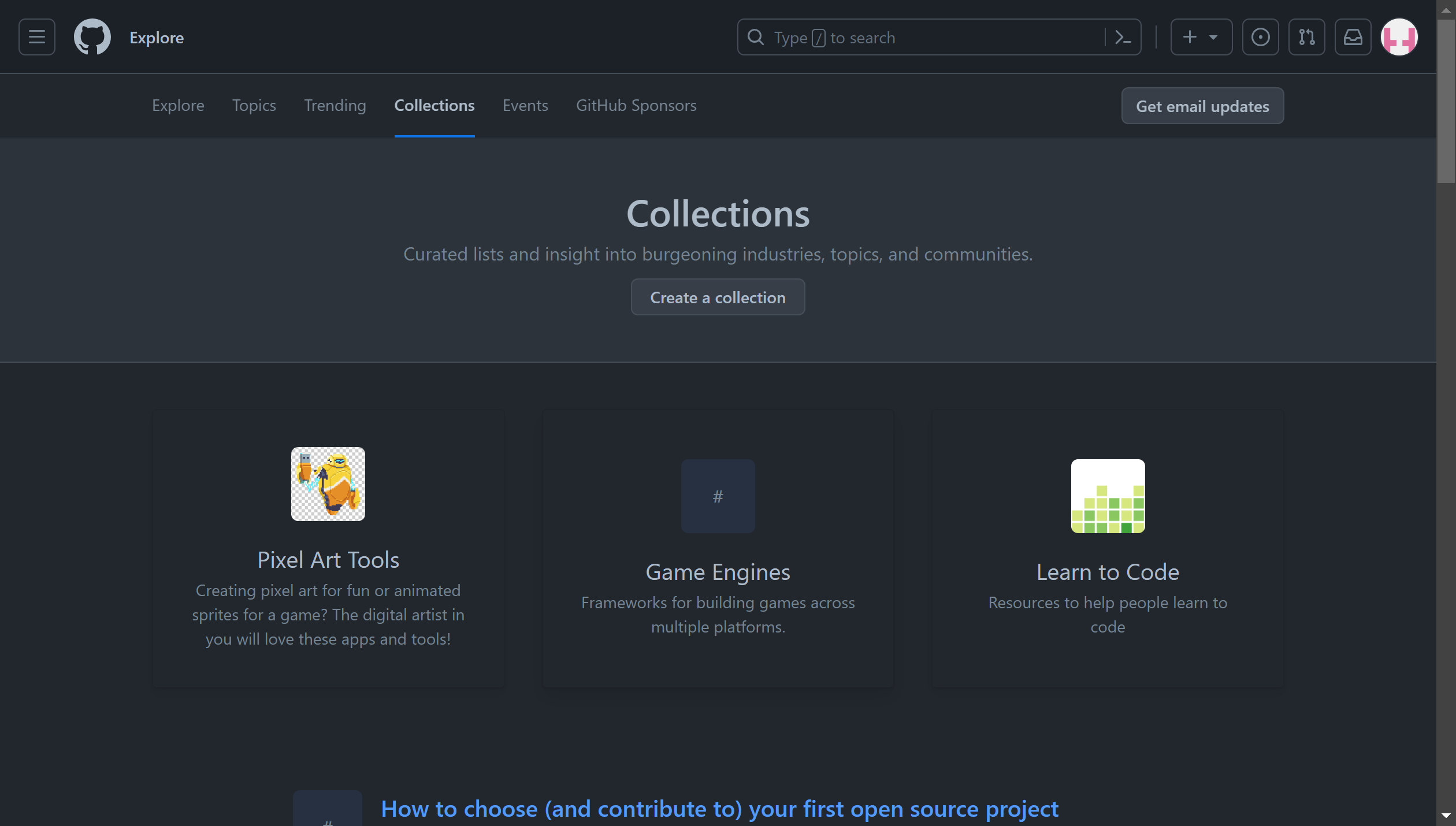
Task: Click the Get email updates button
Action: point(1202,106)
